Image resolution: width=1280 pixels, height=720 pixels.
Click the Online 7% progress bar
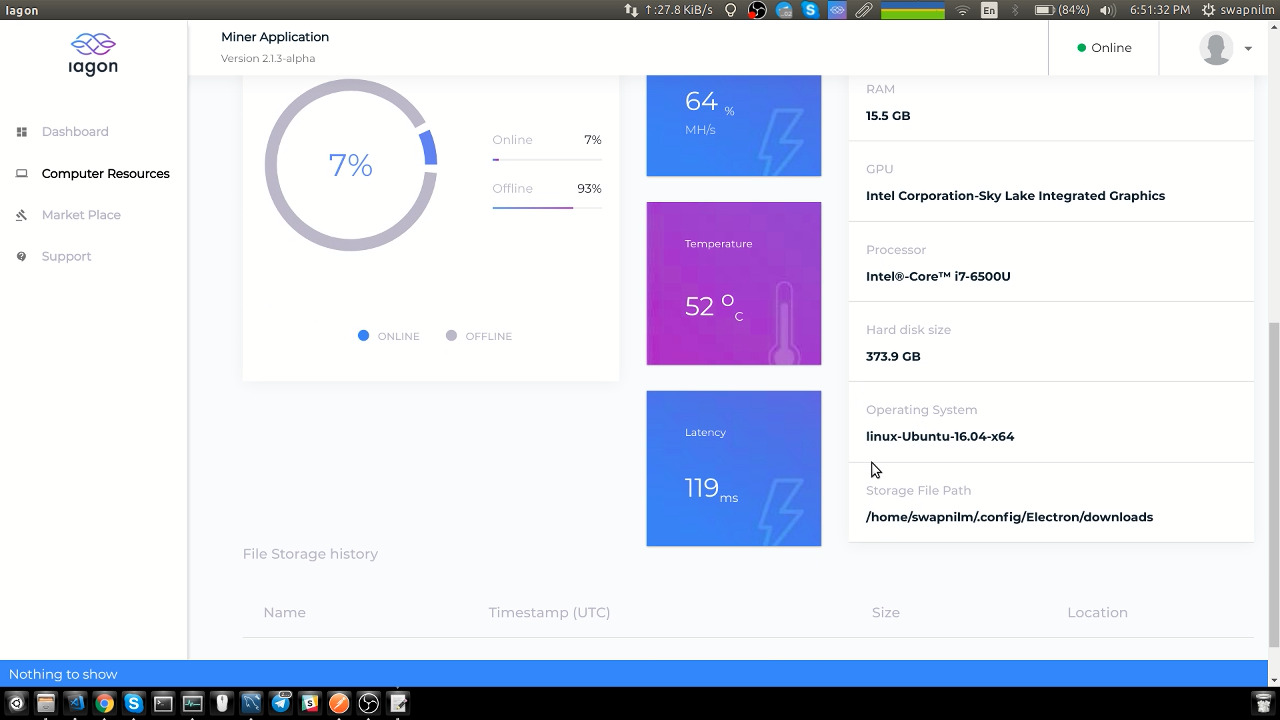pos(547,159)
